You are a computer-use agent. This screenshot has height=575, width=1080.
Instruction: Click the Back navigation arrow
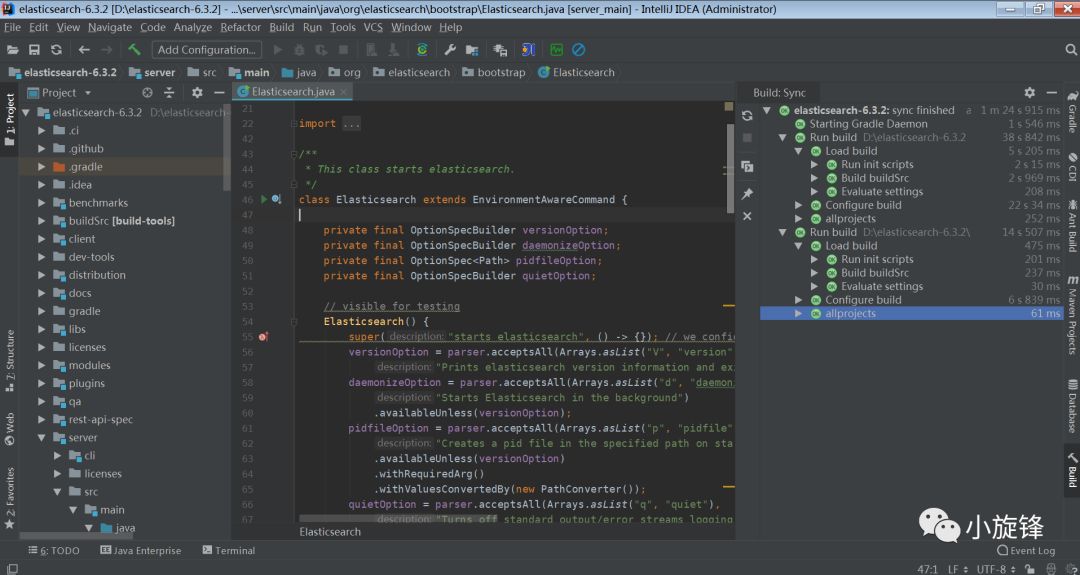tap(84, 49)
